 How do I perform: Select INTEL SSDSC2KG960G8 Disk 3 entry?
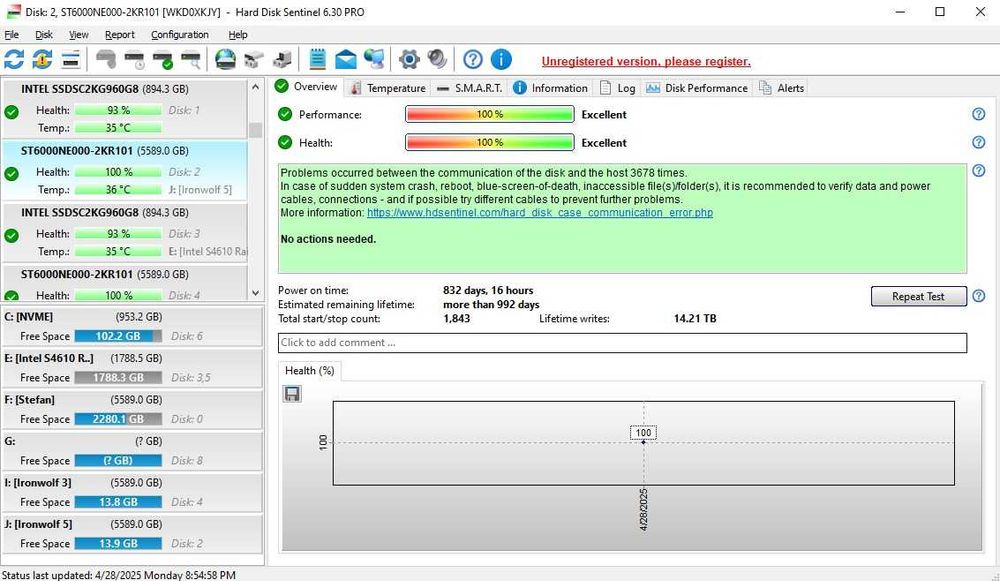pos(125,233)
